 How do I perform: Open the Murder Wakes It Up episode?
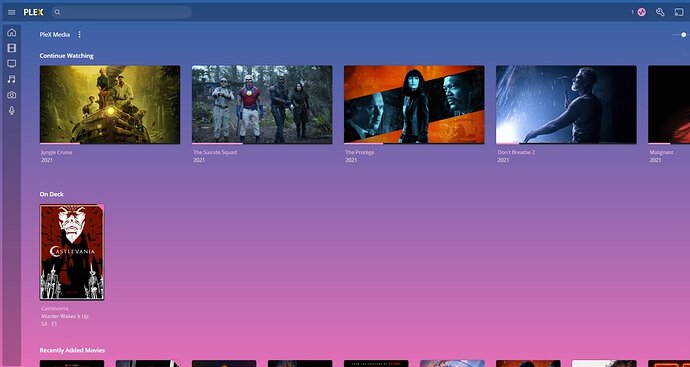(65, 316)
